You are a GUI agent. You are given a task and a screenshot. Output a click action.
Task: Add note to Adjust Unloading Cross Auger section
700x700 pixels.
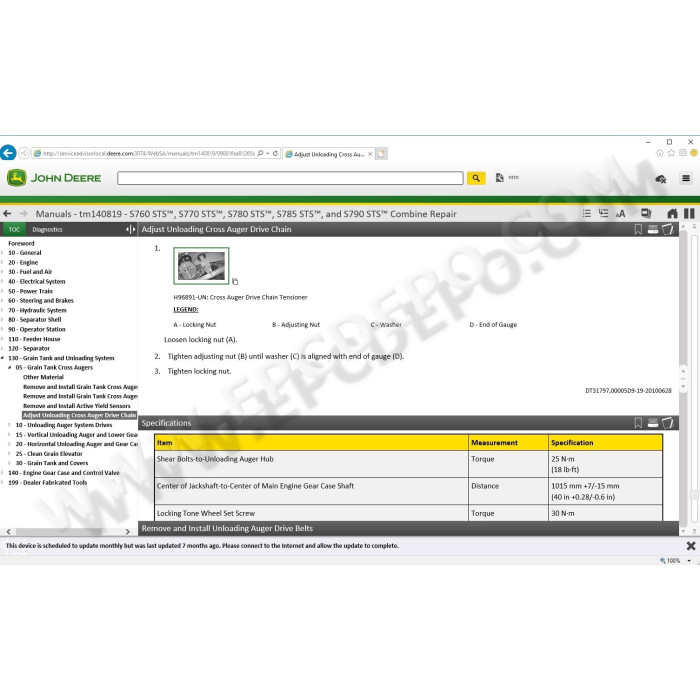(x=668, y=229)
